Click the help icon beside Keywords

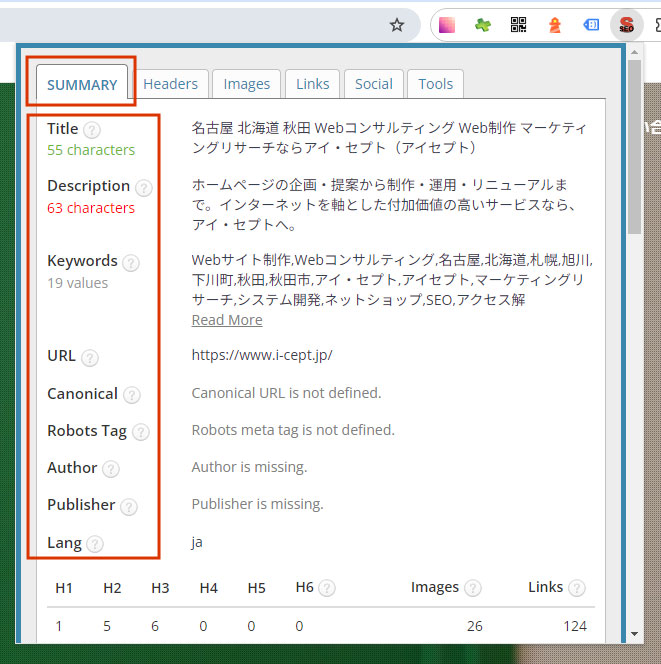[x=131, y=262]
